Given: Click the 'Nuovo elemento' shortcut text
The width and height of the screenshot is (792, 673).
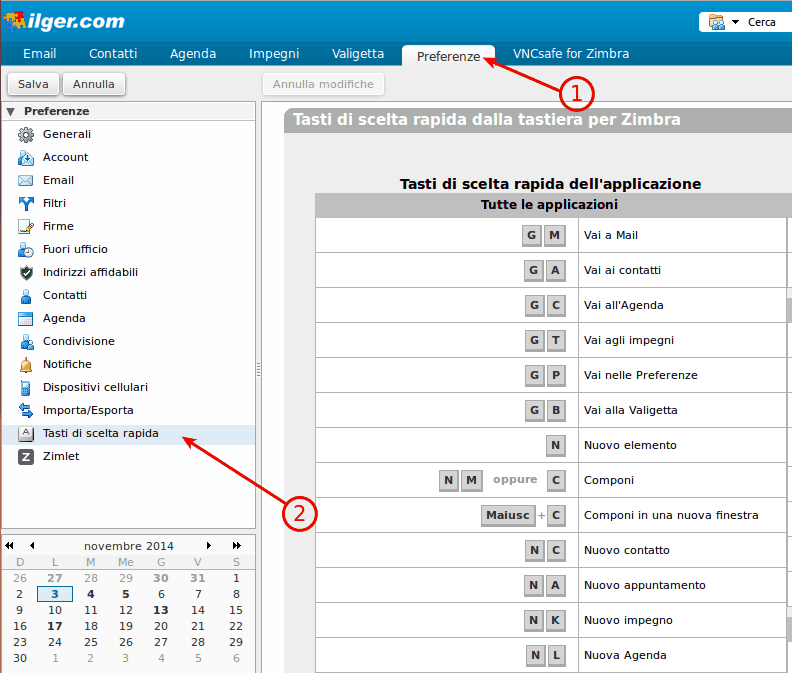Looking at the screenshot, I should coord(630,445).
